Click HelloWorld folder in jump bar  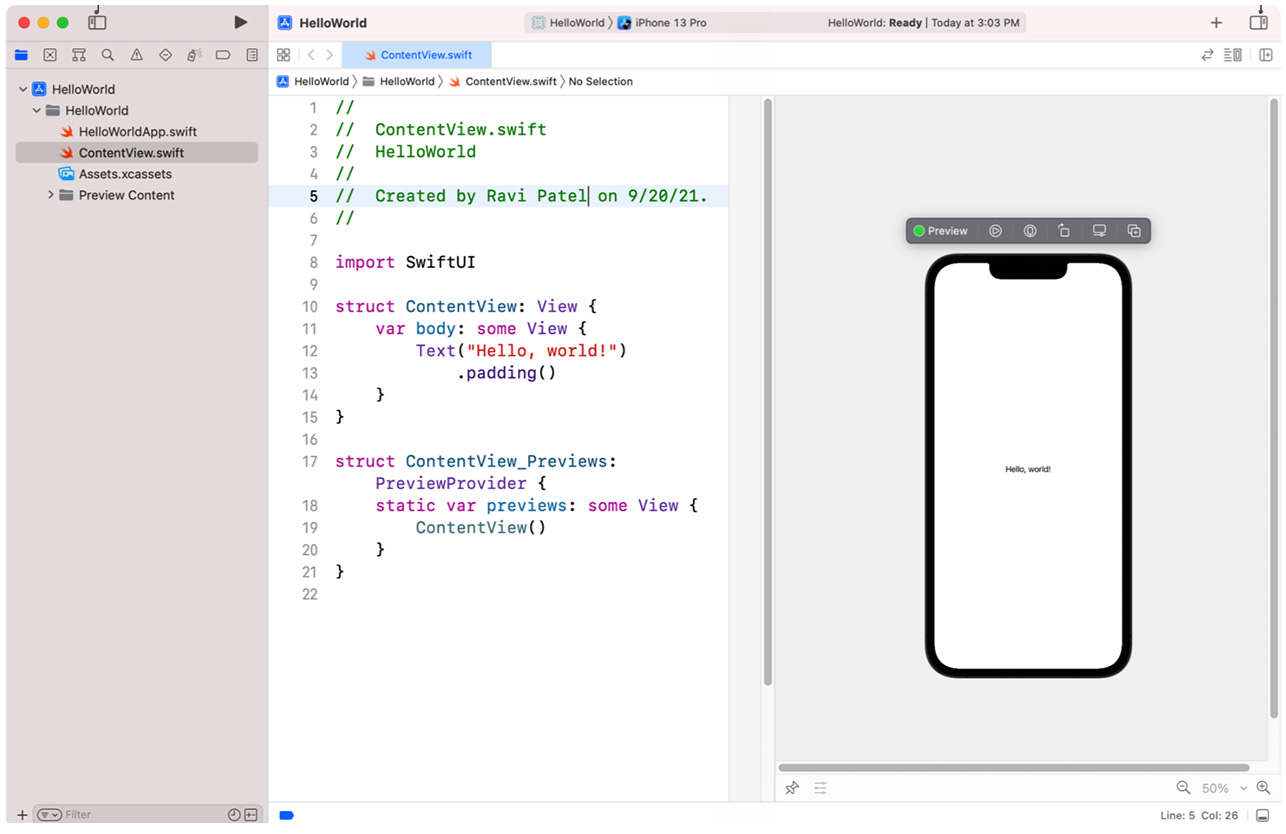tap(399, 81)
